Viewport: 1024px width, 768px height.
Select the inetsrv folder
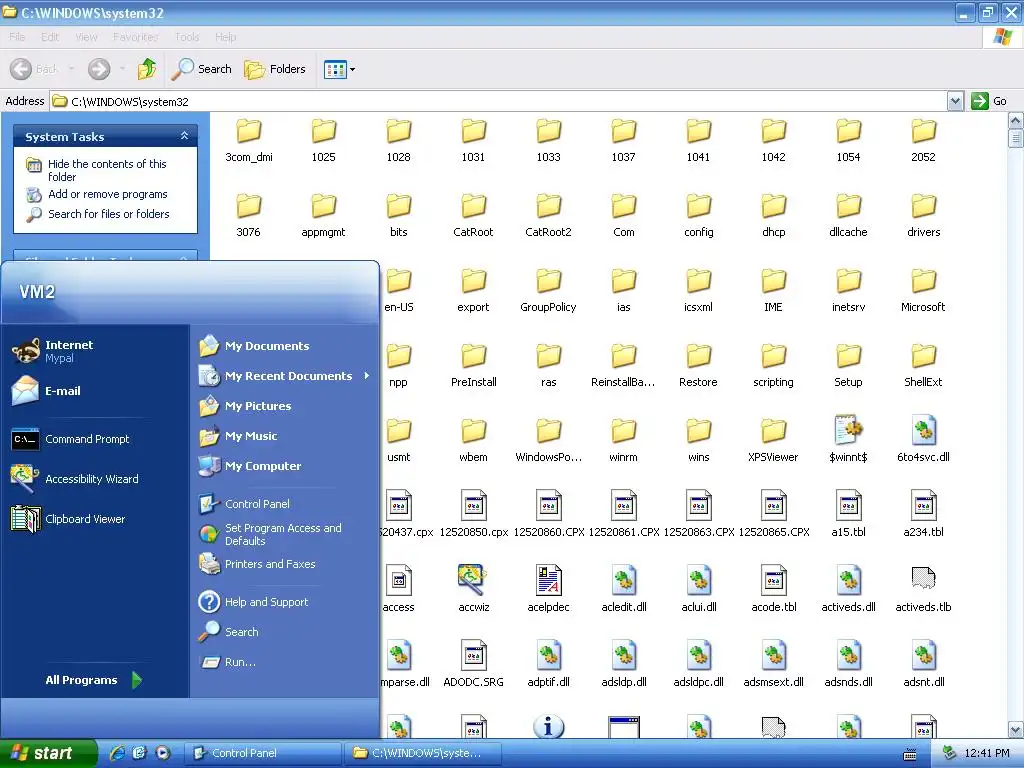tap(848, 291)
